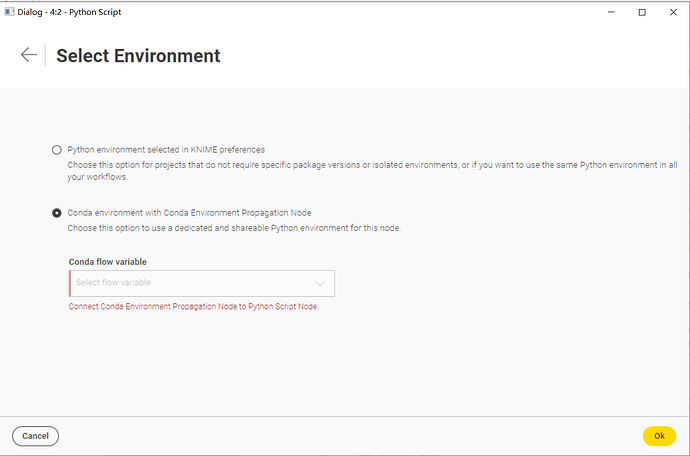Viewport: 690px width, 456px height.
Task: Select the Conda Environment Propagation Node radio button
Action: [57, 213]
